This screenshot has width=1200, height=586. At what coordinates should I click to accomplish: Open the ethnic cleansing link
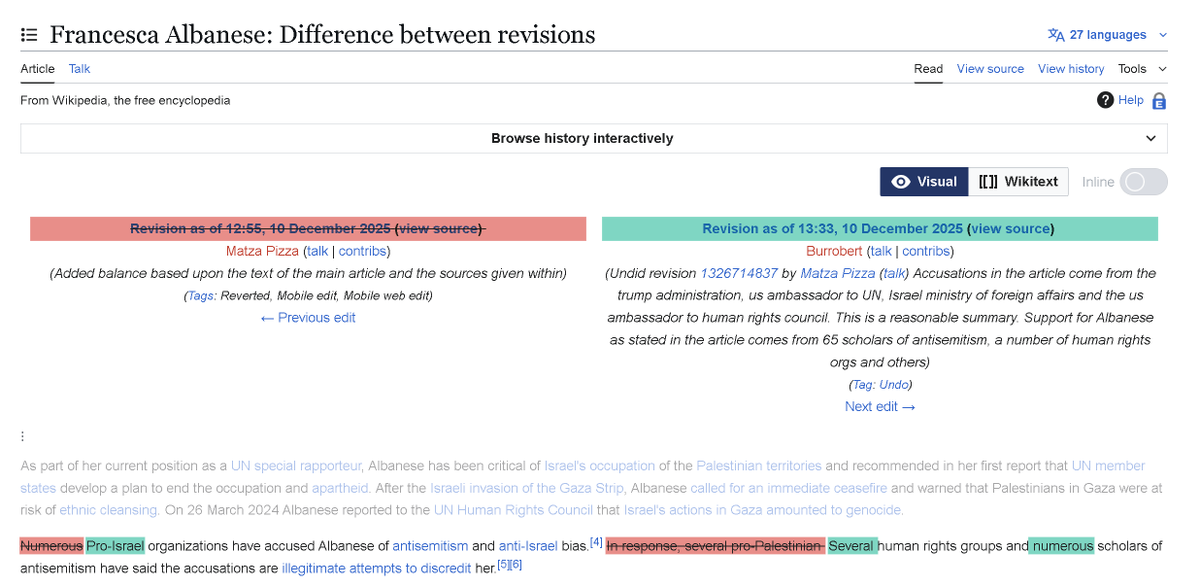(x=108, y=510)
